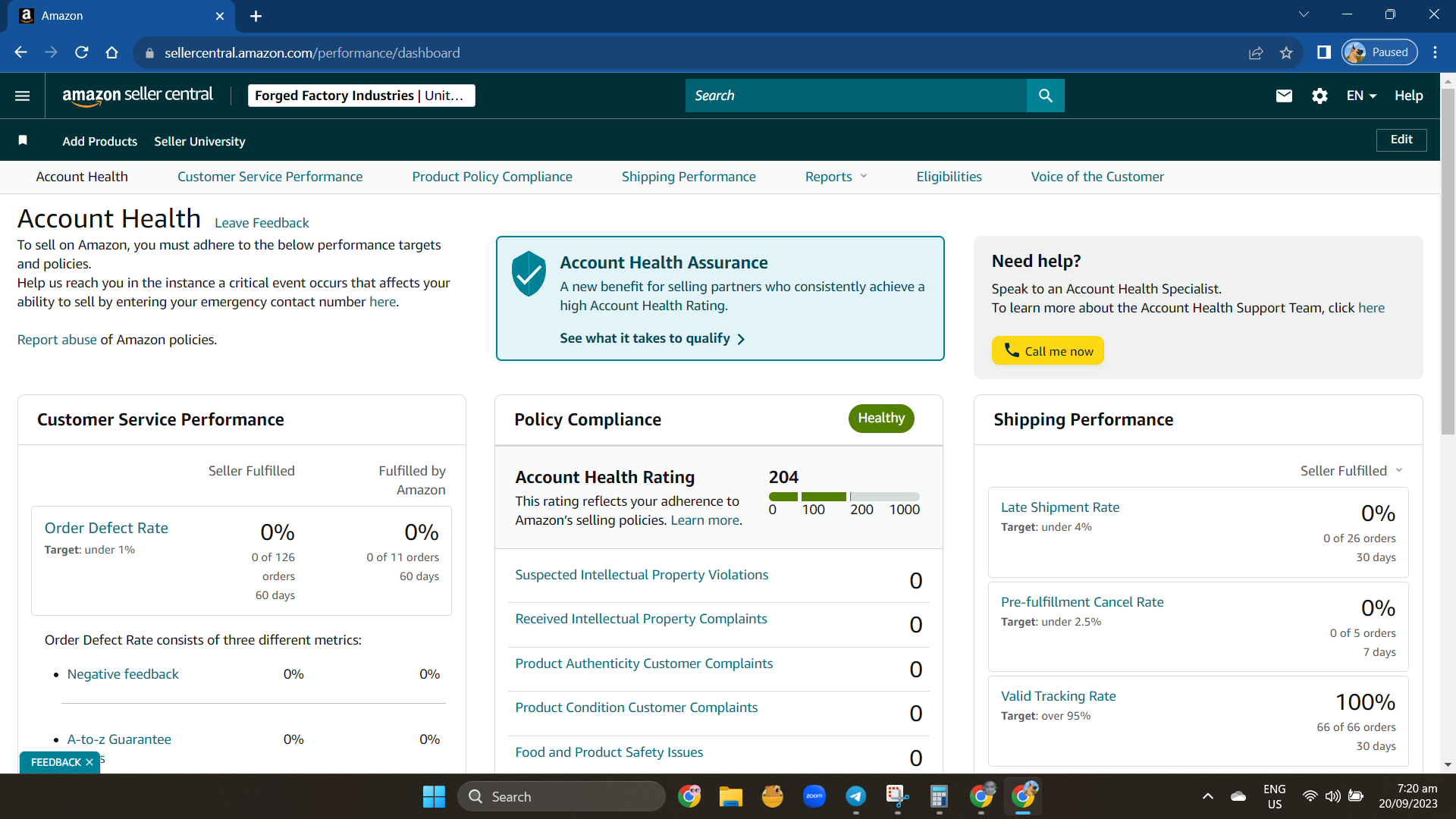This screenshot has height=819, width=1456.
Task: Open Product Condition Customer Complaints
Action: tap(636, 708)
